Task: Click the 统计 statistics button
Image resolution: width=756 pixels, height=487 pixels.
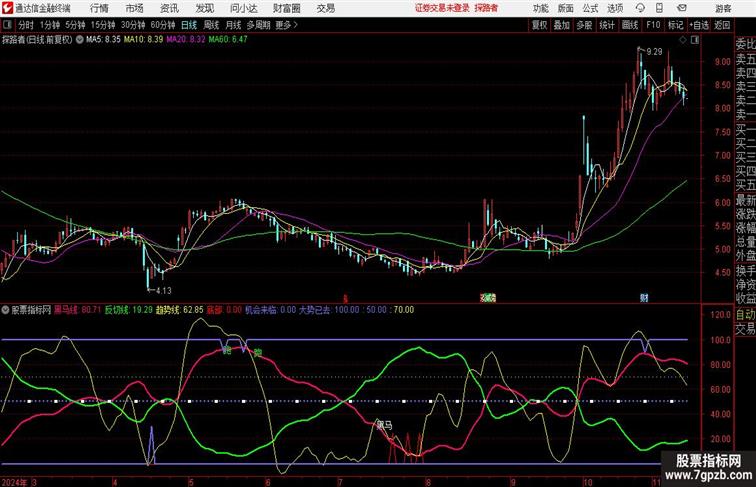Action: point(607,25)
